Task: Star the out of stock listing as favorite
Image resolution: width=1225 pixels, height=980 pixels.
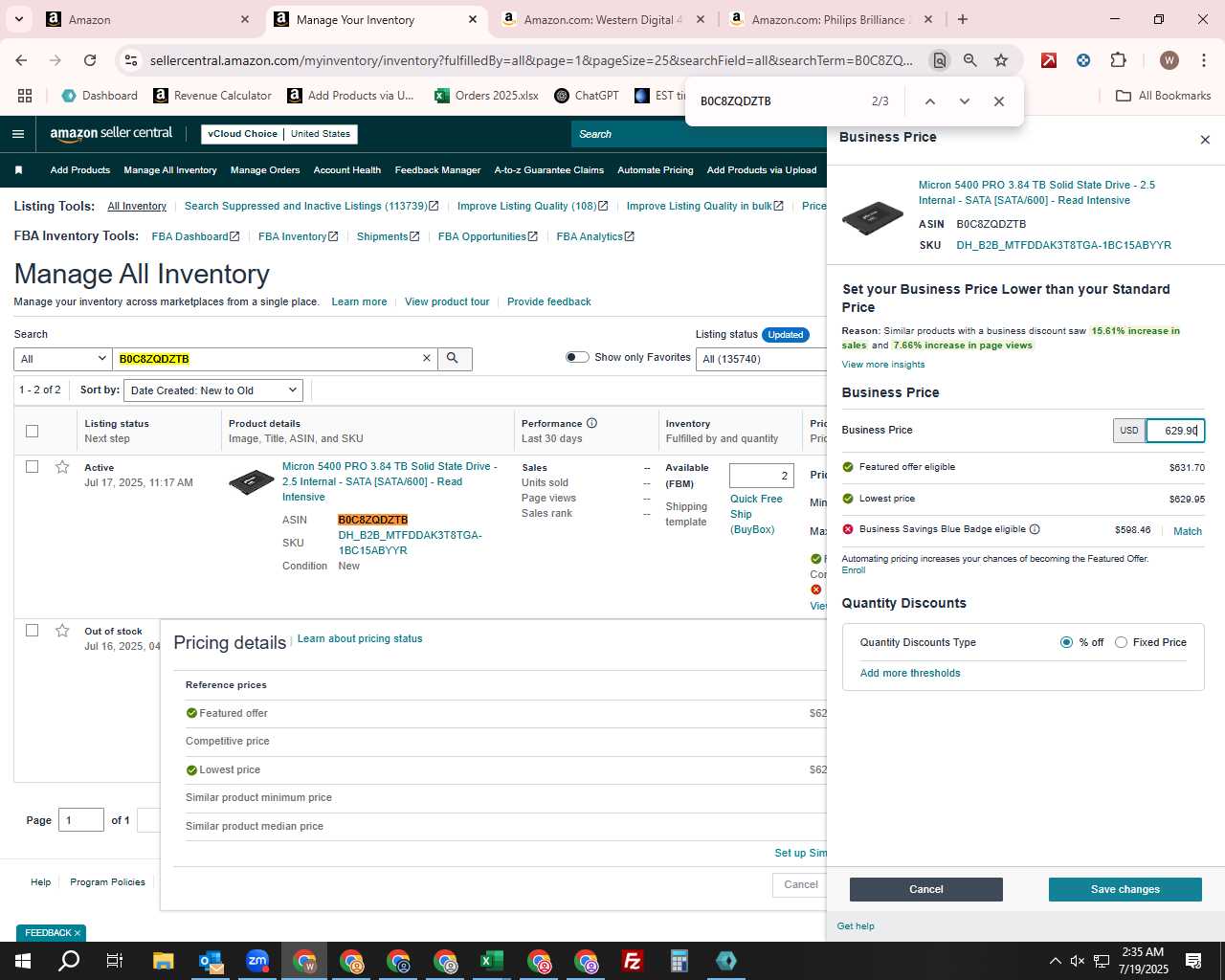Action: pos(62,631)
